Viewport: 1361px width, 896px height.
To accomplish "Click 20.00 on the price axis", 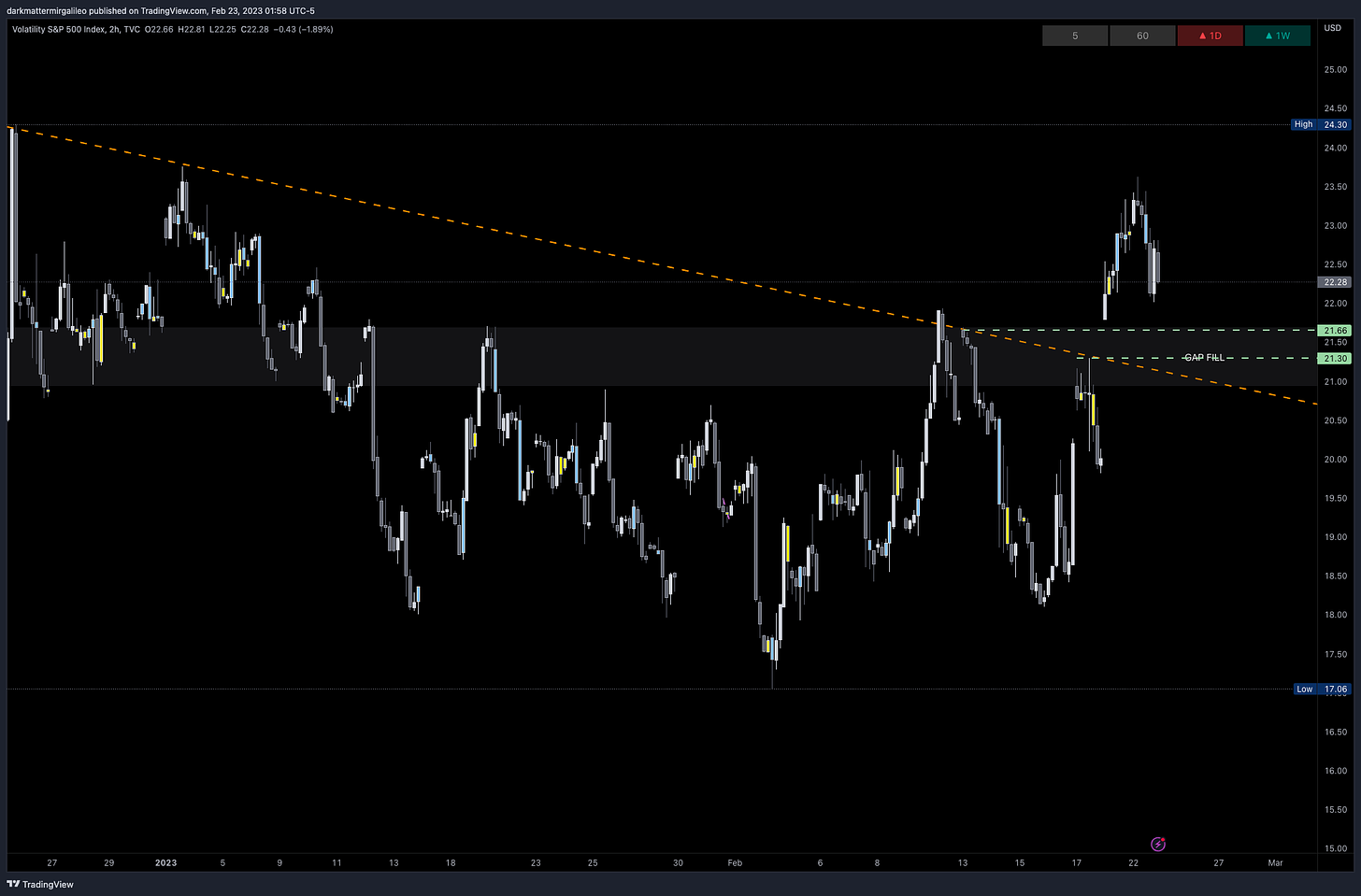I will 1335,459.
